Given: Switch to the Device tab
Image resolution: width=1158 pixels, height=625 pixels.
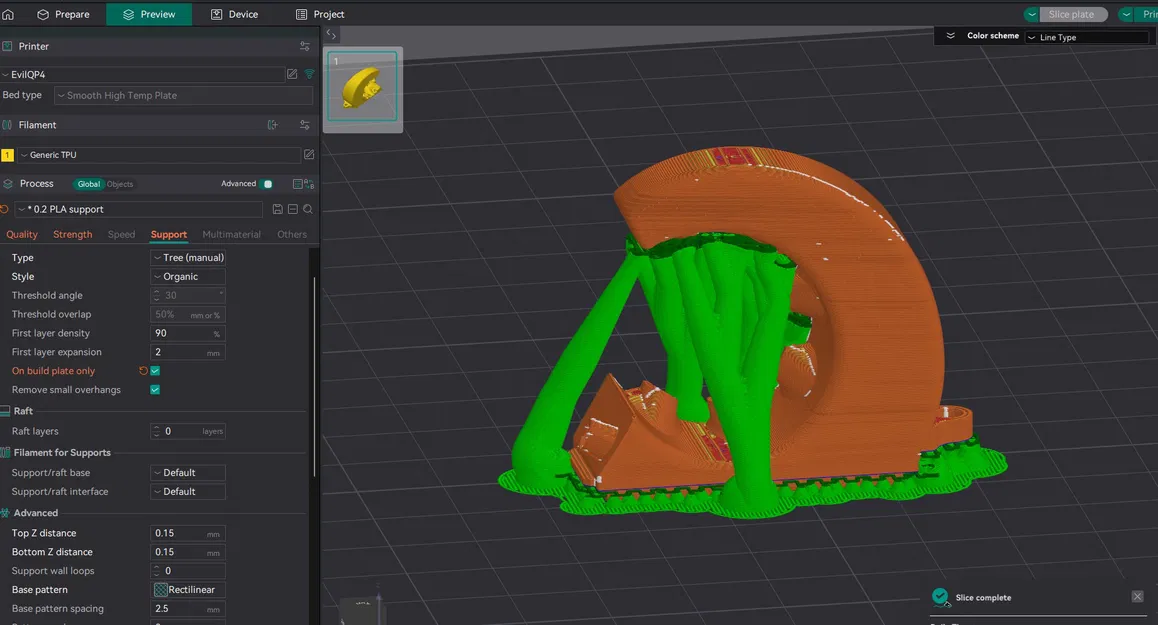Looking at the screenshot, I should click(x=235, y=14).
